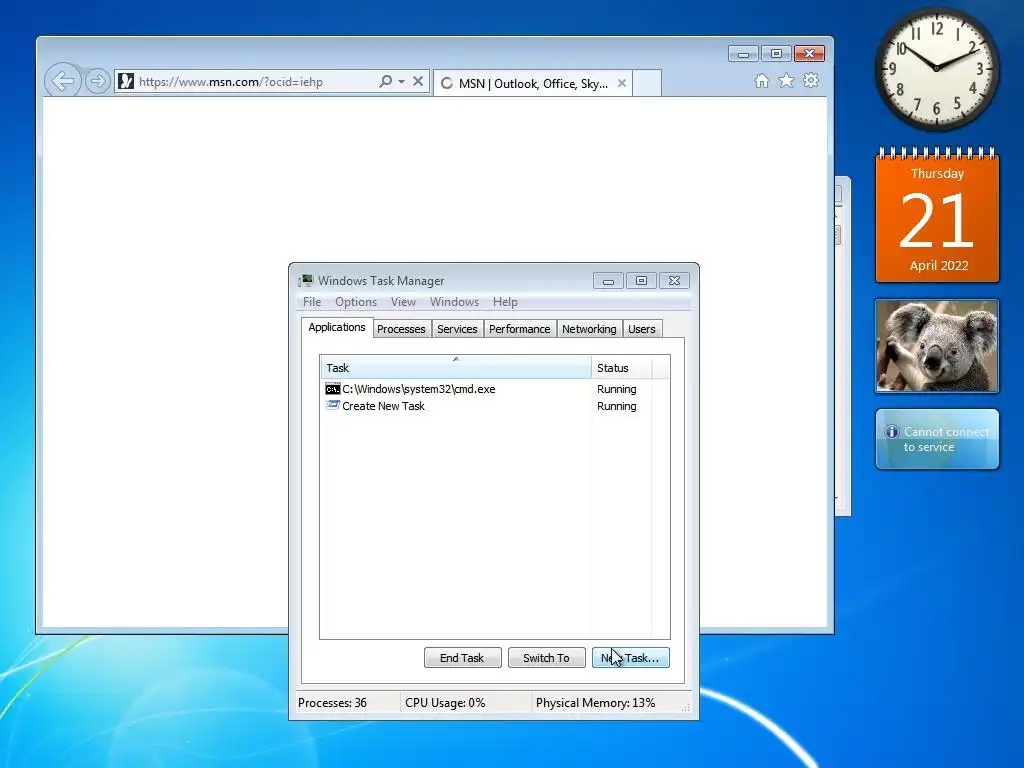Click Processes: 36 in the status bar
This screenshot has height=768, width=1024.
tap(332, 703)
